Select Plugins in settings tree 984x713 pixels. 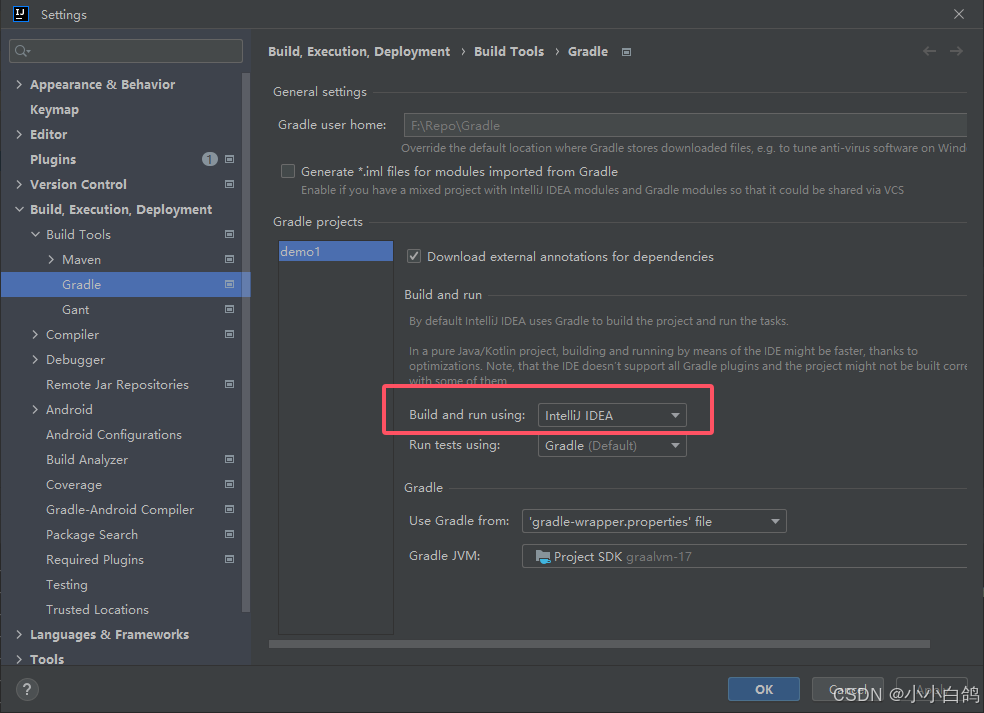coord(53,159)
